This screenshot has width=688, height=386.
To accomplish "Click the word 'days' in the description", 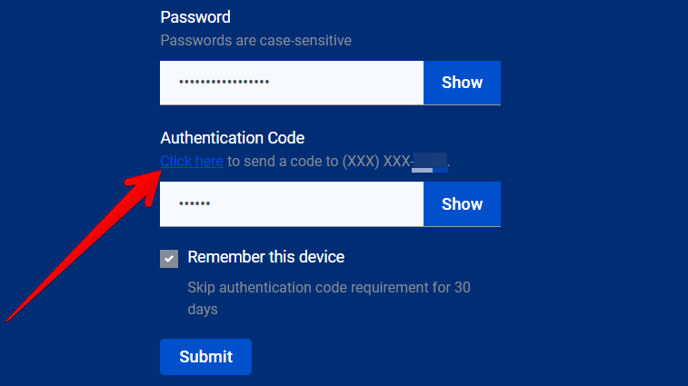I will tap(203, 310).
